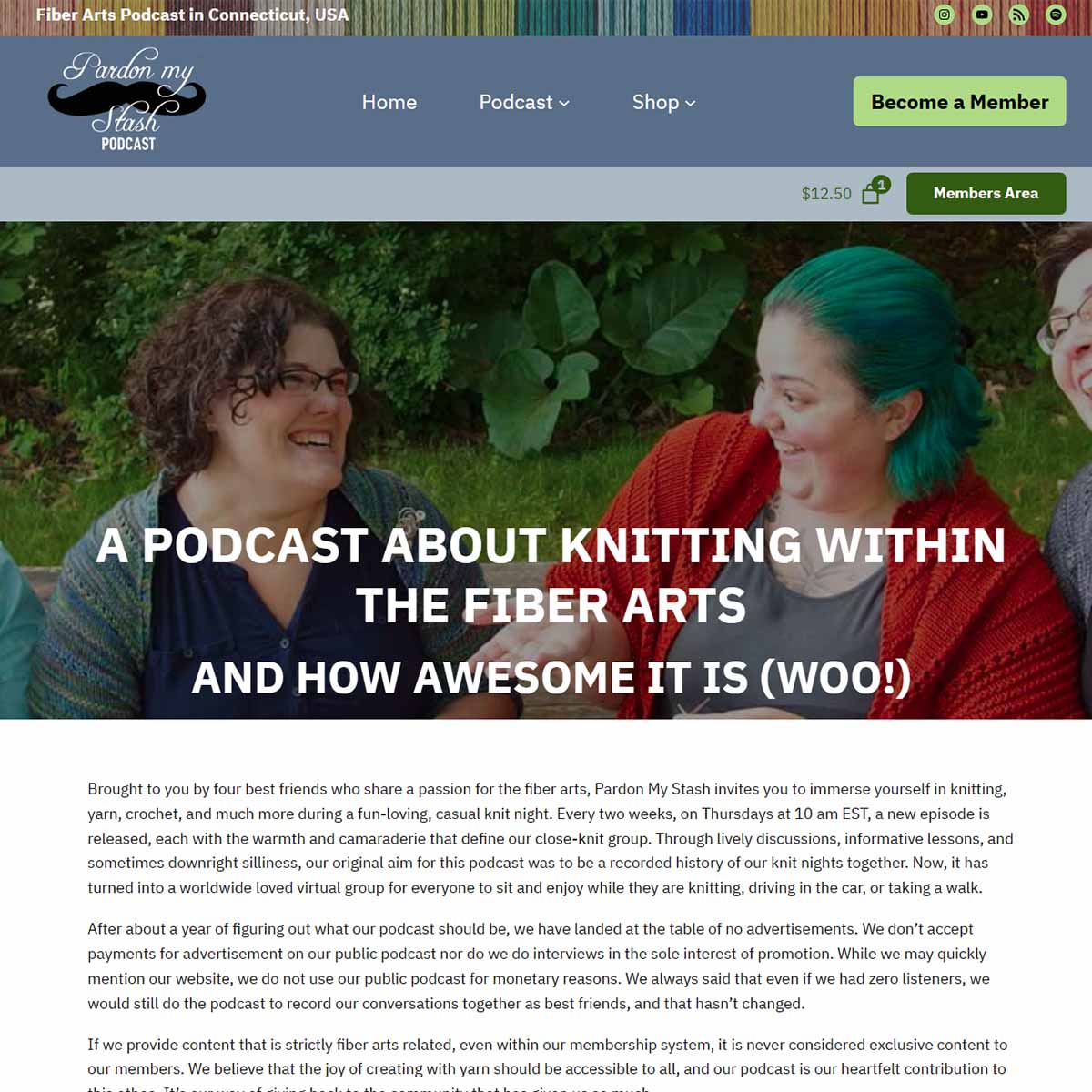Click the podcast about knitting headline
1092x1092 pixels.
click(551, 575)
